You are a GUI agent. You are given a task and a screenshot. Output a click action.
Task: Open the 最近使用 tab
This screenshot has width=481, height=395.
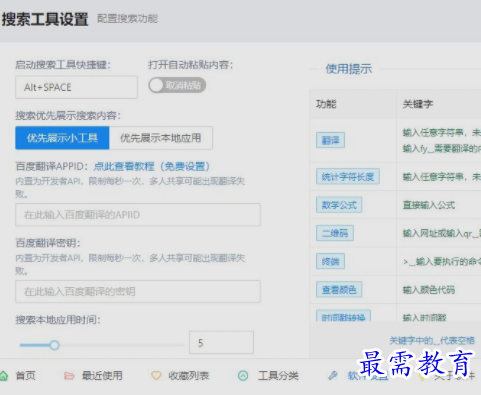(x=102, y=376)
